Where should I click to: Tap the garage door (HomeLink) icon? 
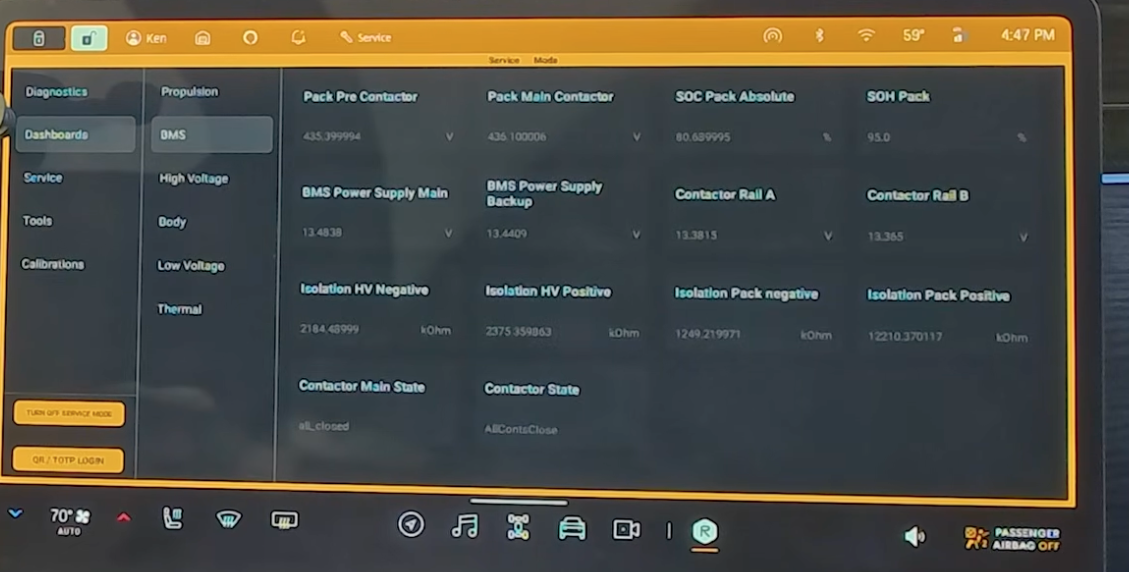click(203, 37)
